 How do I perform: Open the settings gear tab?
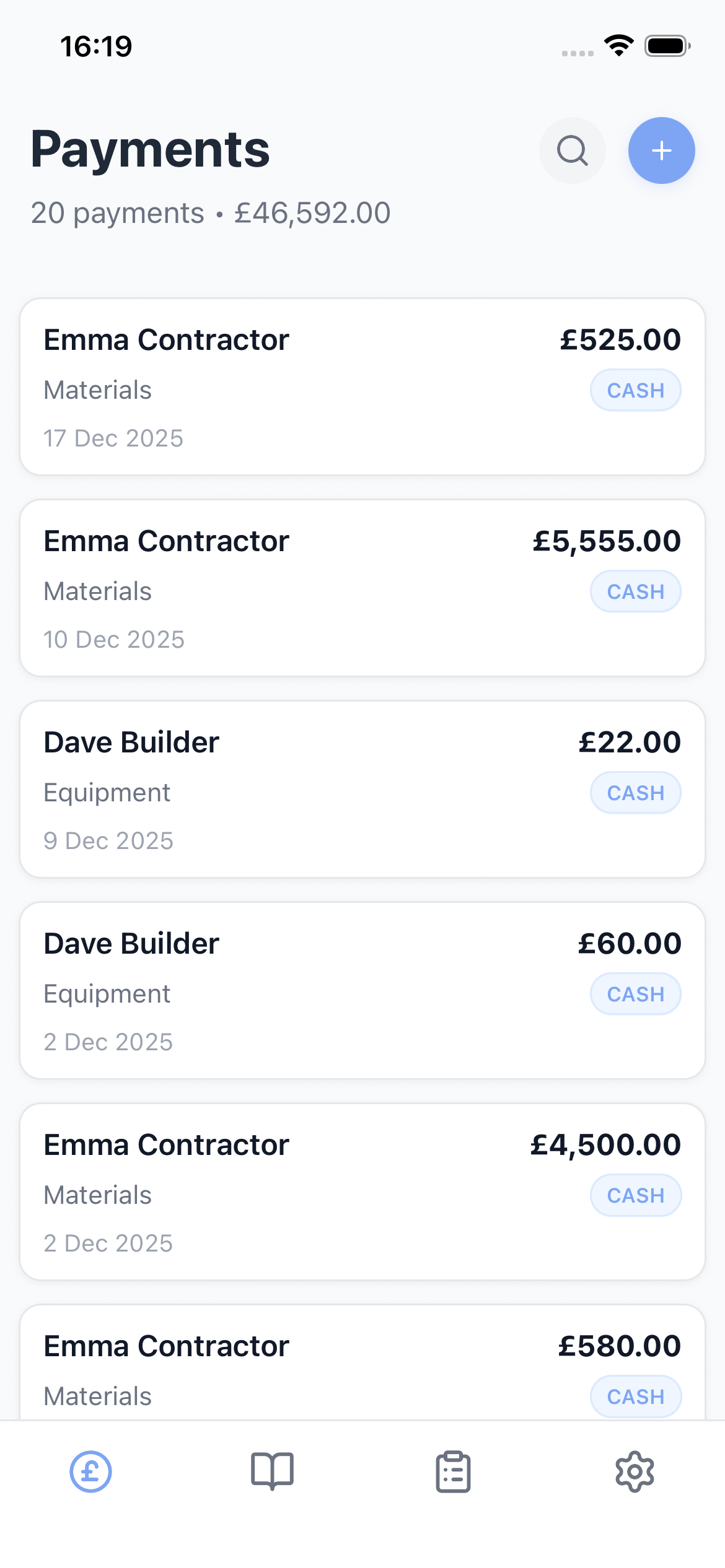(x=635, y=1471)
